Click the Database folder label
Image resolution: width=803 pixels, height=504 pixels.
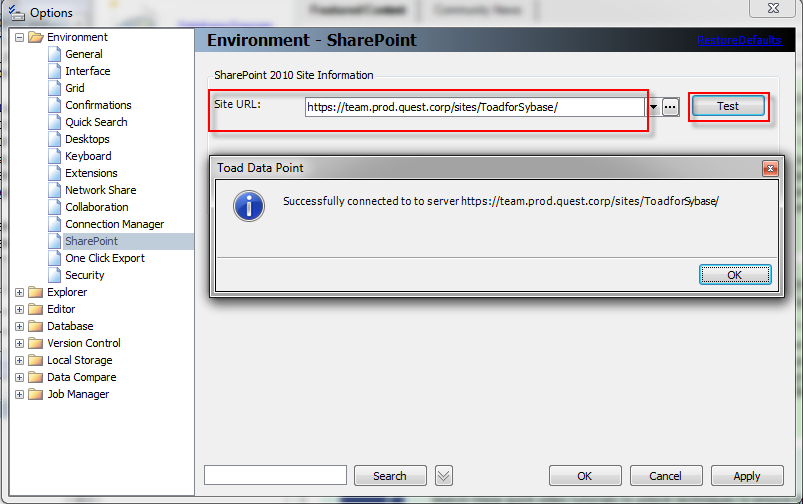pos(70,326)
